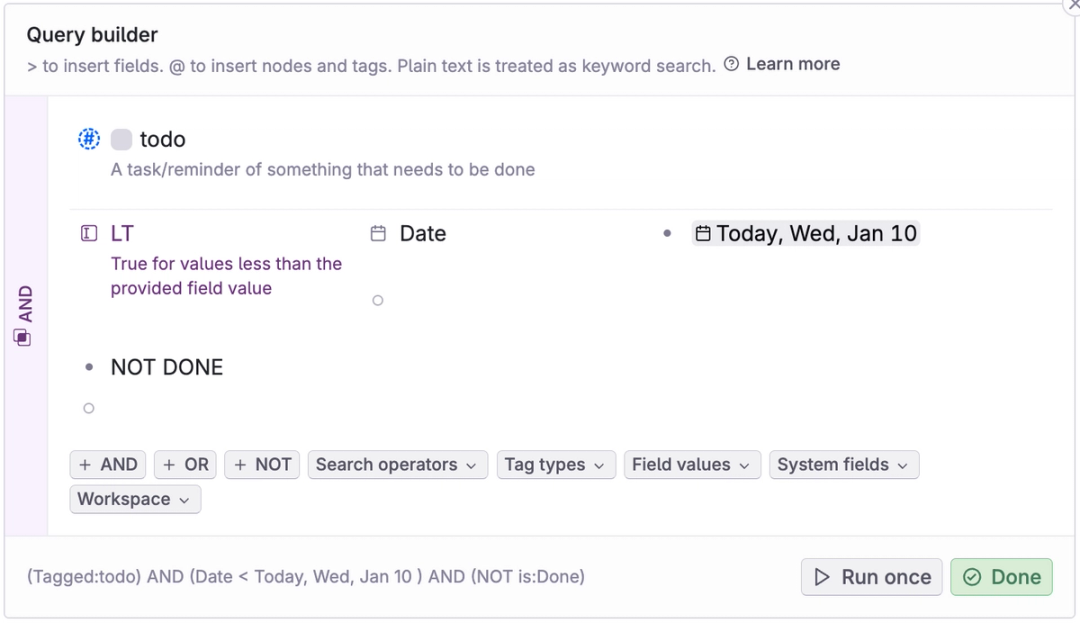Click the empty bullet below NOT DONE
The image size is (1080, 623).
tap(89, 408)
